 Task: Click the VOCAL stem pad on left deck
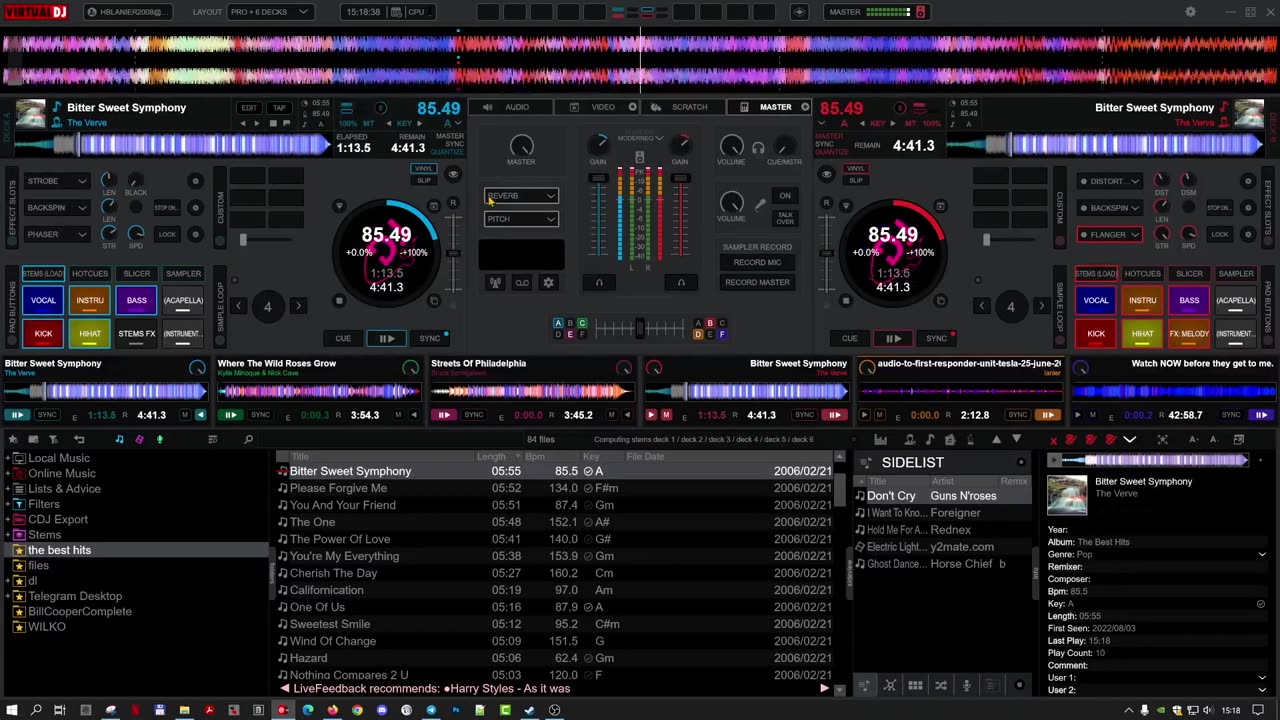(43, 300)
